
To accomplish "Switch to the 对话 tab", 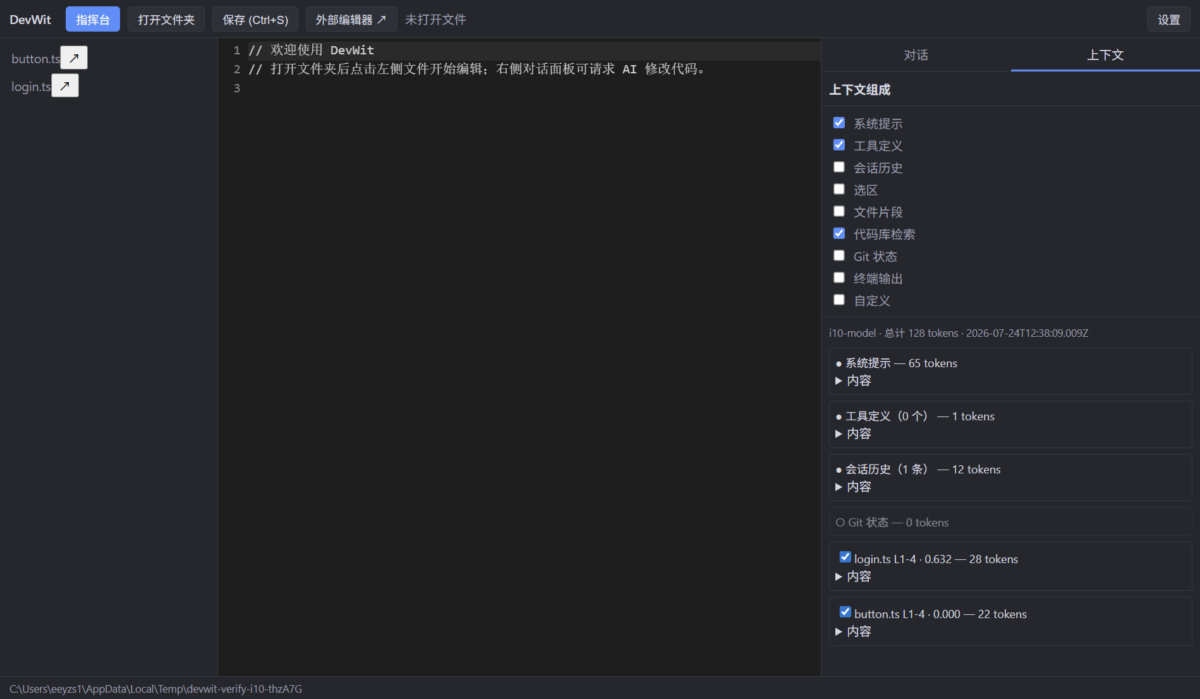I will point(916,55).
